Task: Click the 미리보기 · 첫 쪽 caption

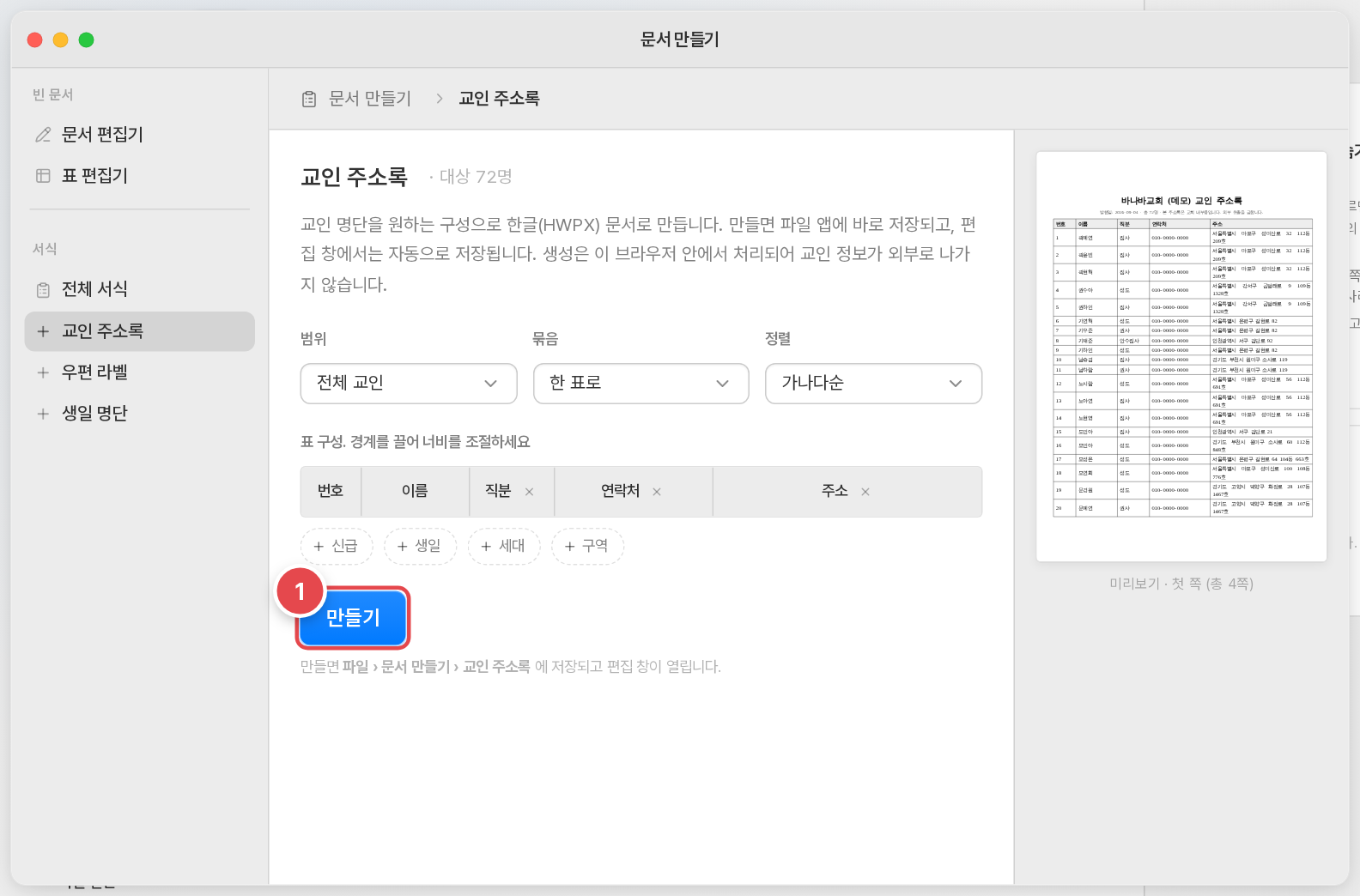Action: pyautogui.click(x=1181, y=584)
